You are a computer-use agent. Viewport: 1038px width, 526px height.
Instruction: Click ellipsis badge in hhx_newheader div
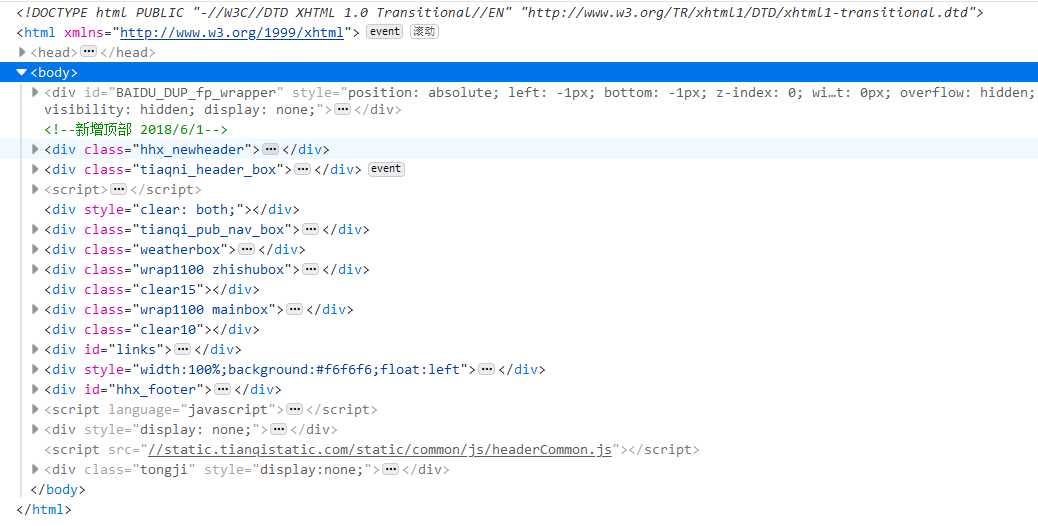271,149
